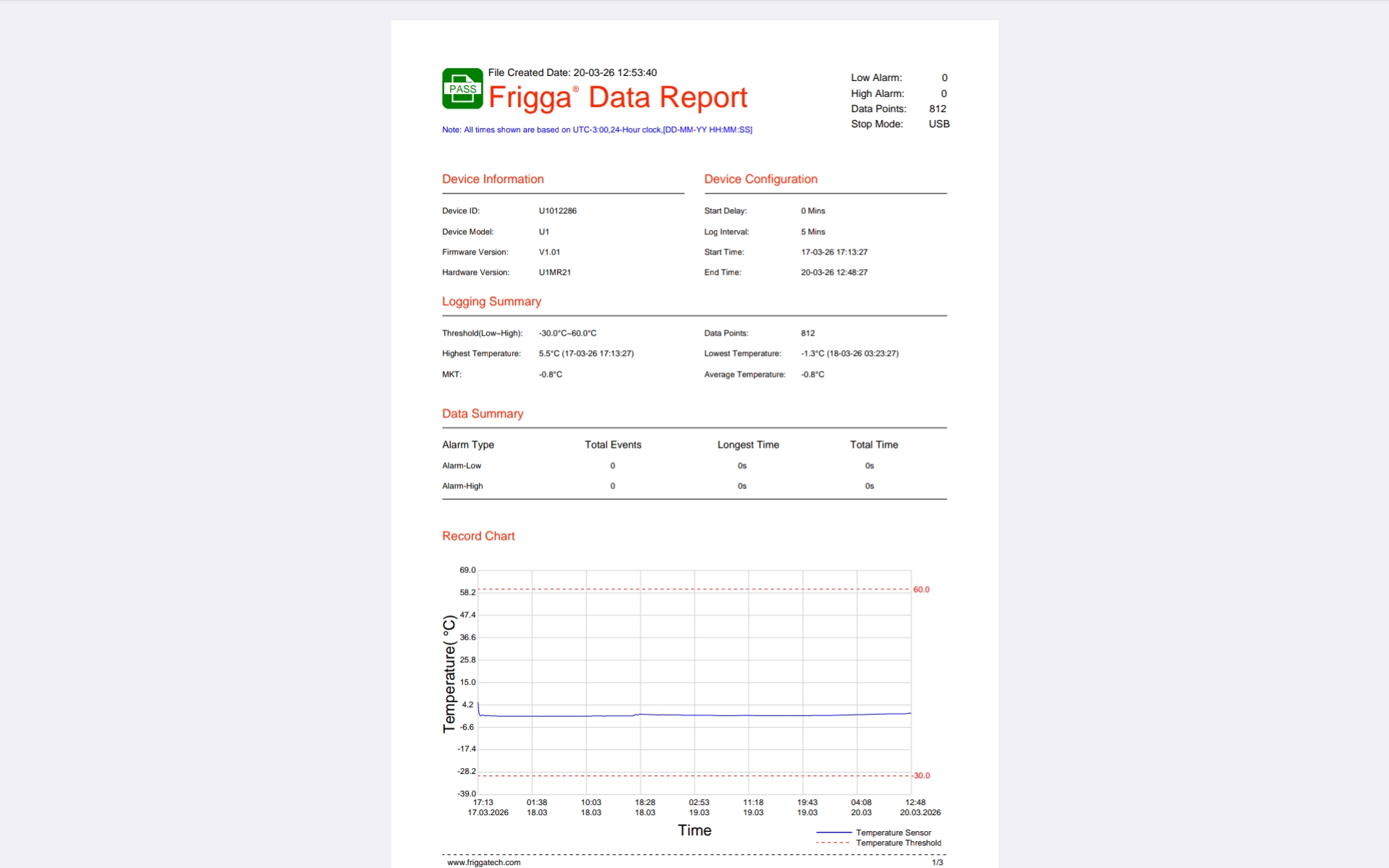
Task: Click the Data Summary heading
Action: pyautogui.click(x=483, y=414)
